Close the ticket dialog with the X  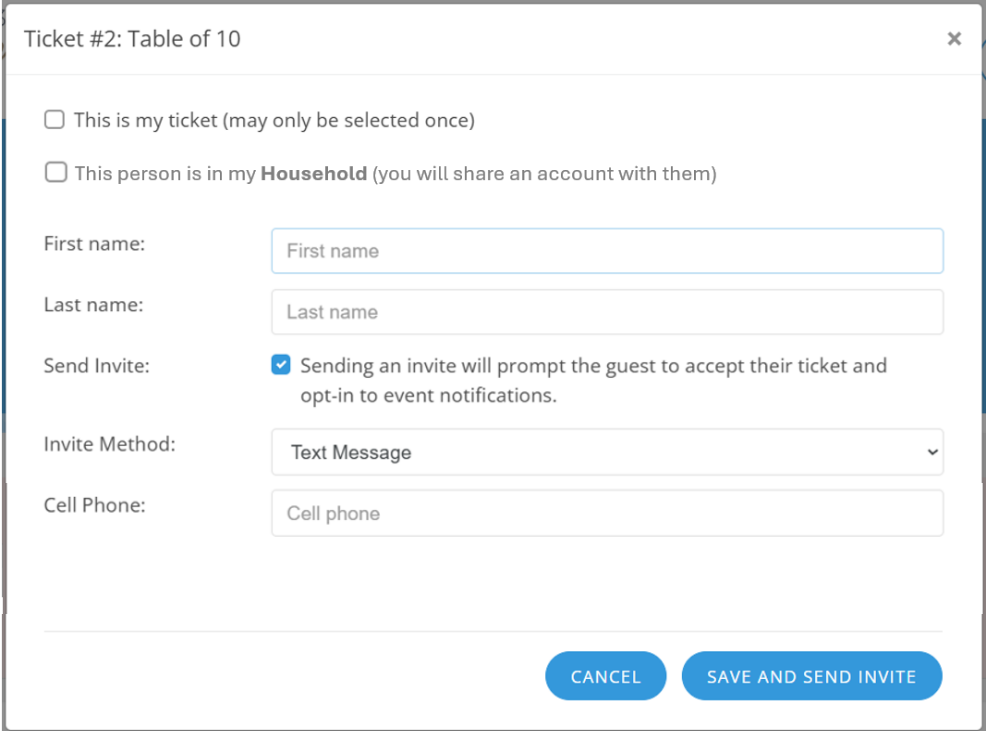click(x=954, y=39)
